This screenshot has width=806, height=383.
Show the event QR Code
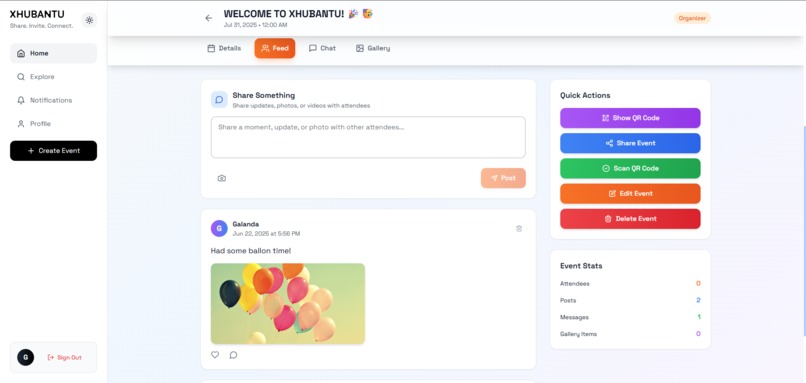[630, 118]
